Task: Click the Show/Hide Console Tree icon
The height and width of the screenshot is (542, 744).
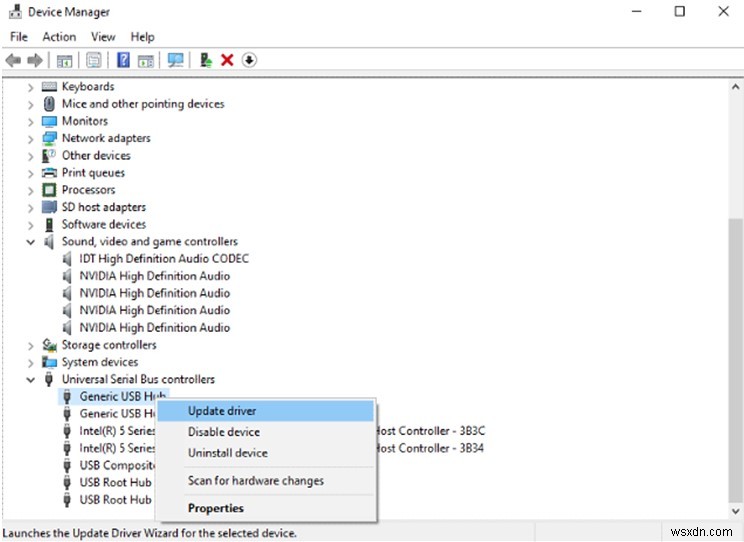Action: click(64, 61)
